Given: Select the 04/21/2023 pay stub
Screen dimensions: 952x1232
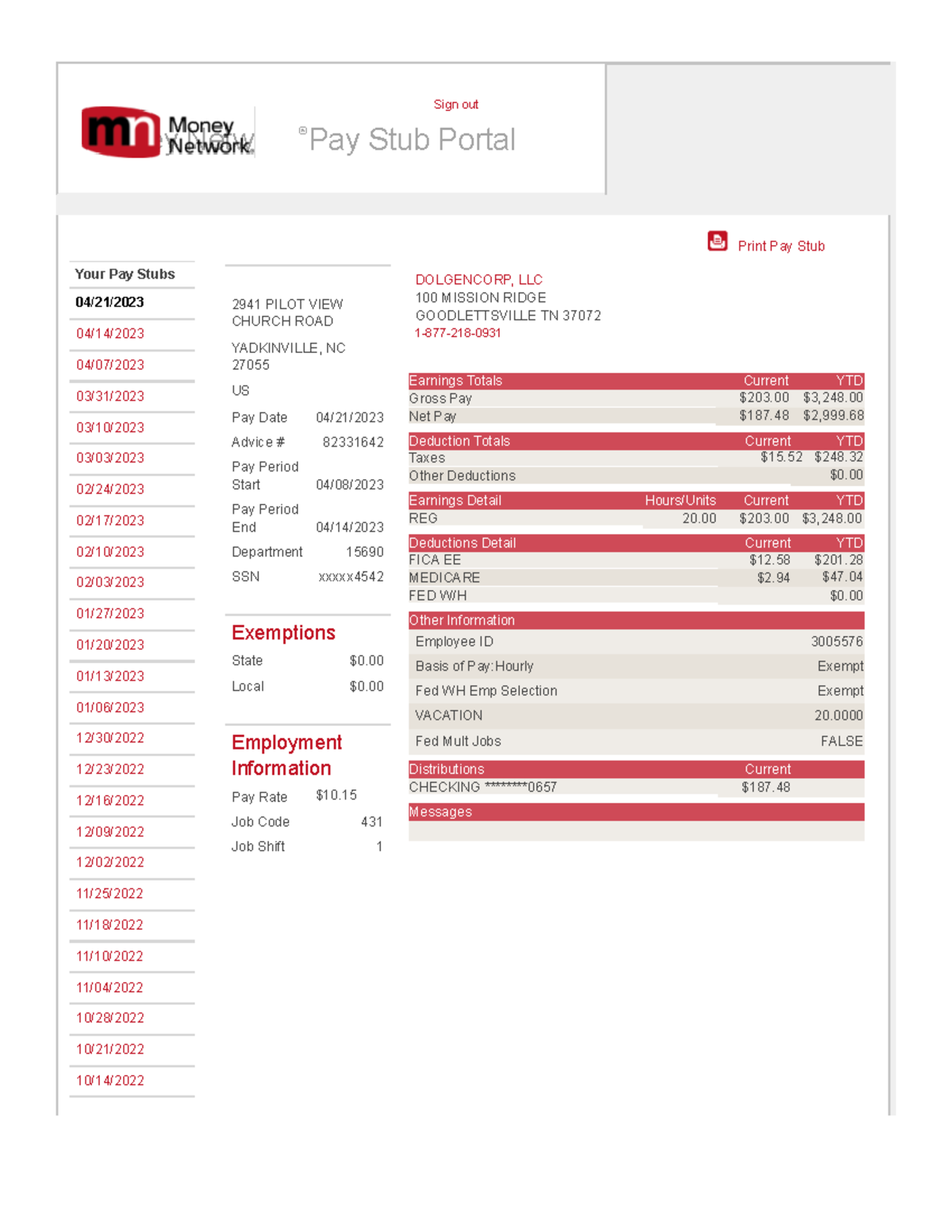Looking at the screenshot, I should tap(109, 302).
